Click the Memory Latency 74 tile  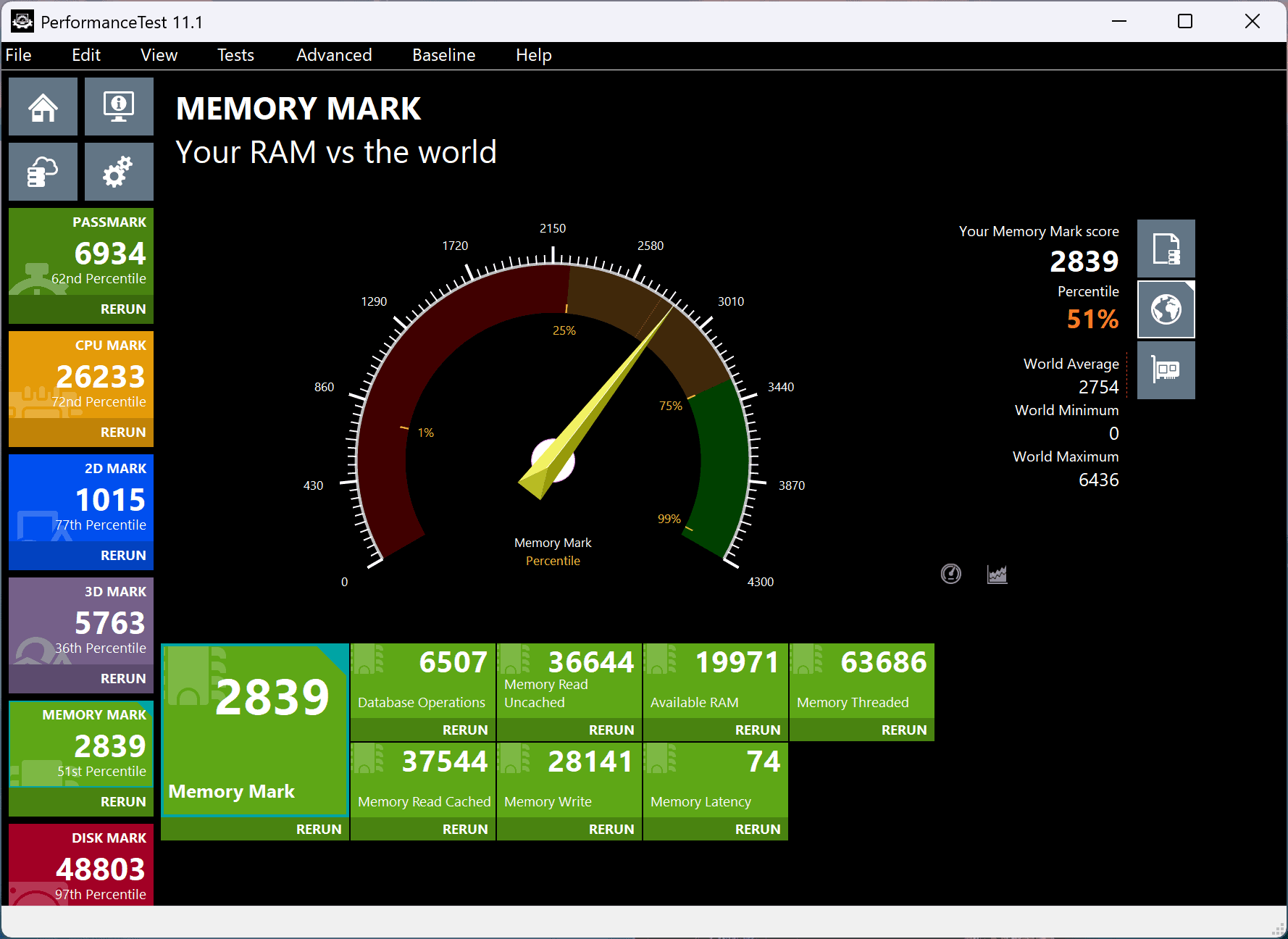[716, 780]
